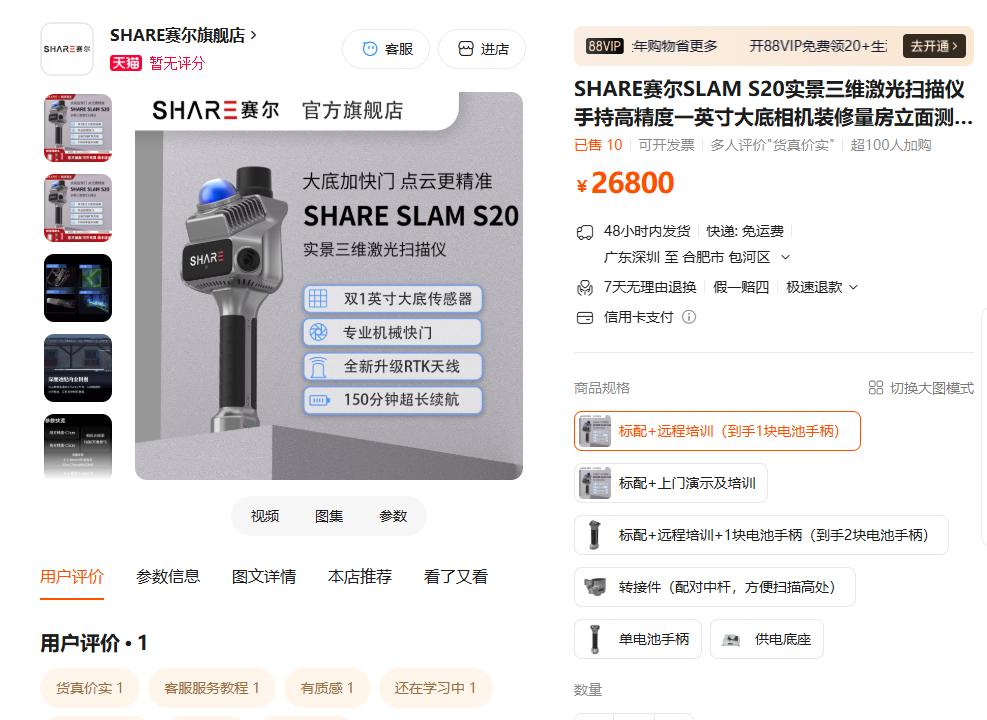Select the third product thumbnail image
The height and width of the screenshot is (720, 987).
coord(78,288)
